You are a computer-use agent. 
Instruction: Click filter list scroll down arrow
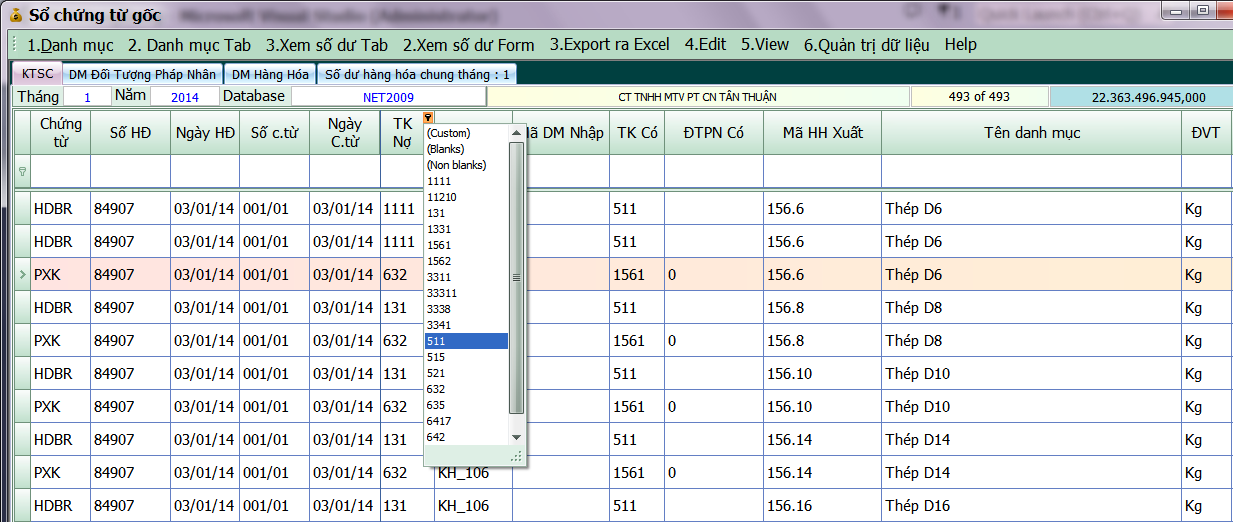coord(517,437)
